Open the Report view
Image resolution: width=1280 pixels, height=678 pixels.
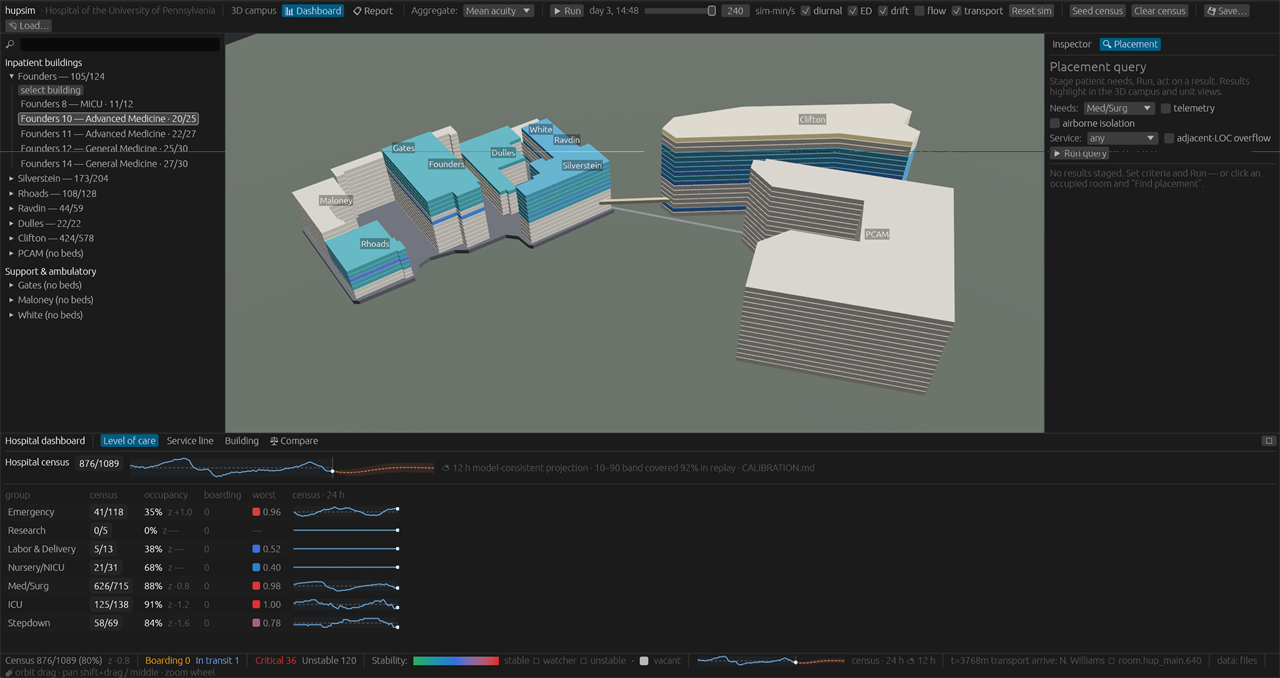(x=373, y=11)
